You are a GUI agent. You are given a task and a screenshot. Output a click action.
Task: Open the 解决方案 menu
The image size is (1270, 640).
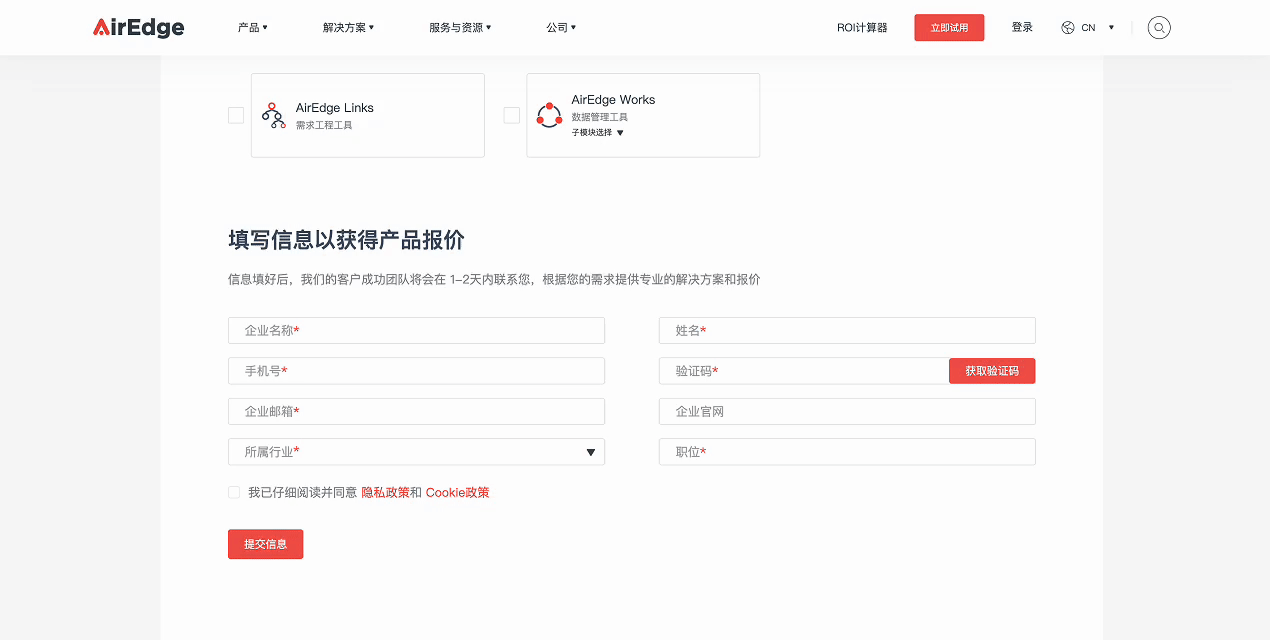coord(348,28)
